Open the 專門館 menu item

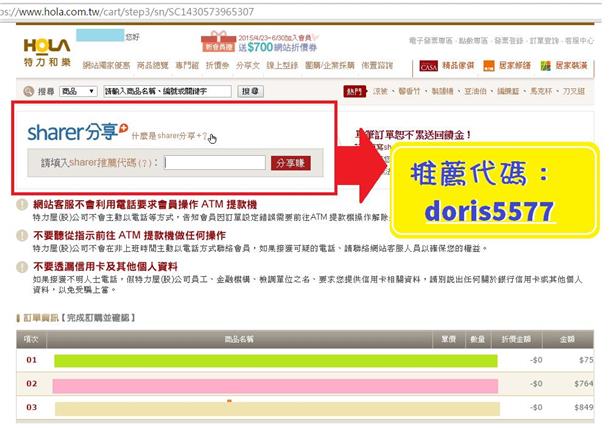point(187,65)
